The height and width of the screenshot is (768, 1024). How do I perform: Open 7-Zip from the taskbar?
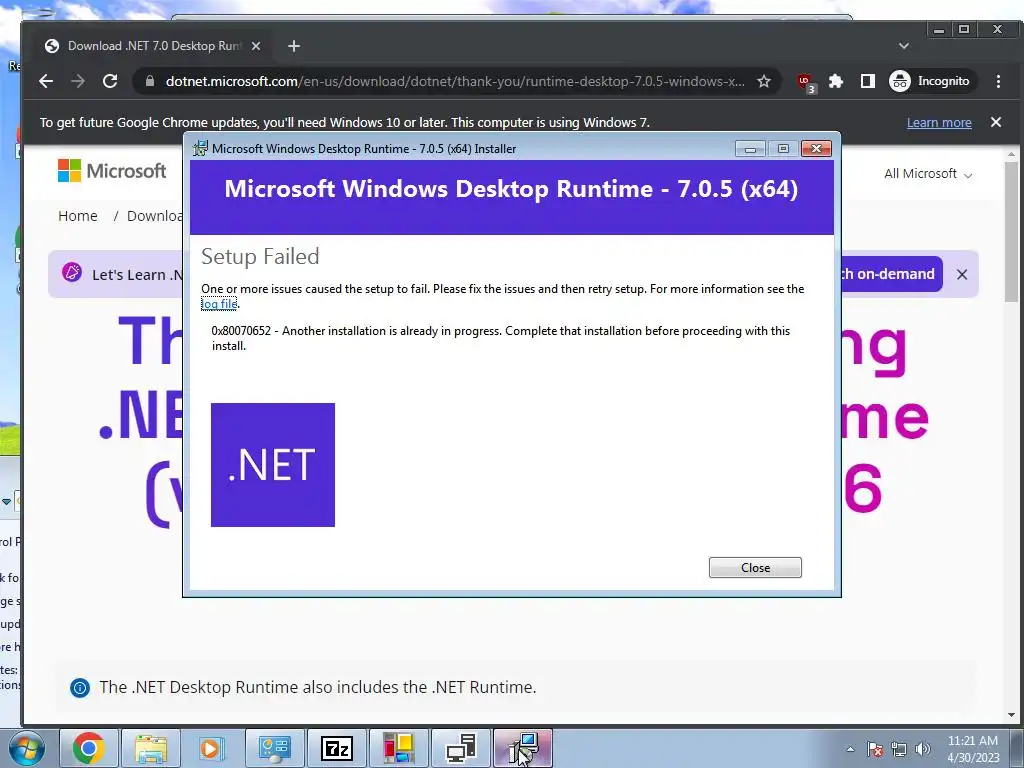click(x=336, y=748)
